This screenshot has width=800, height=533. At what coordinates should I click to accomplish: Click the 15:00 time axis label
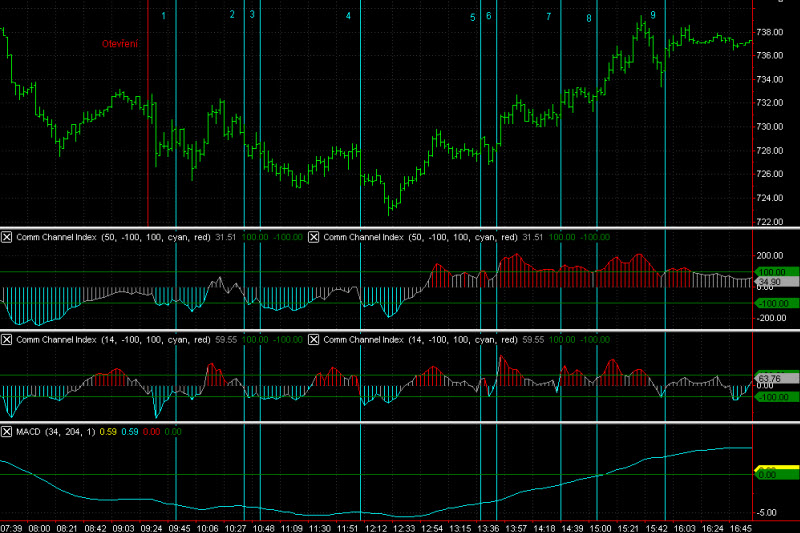pos(601,528)
